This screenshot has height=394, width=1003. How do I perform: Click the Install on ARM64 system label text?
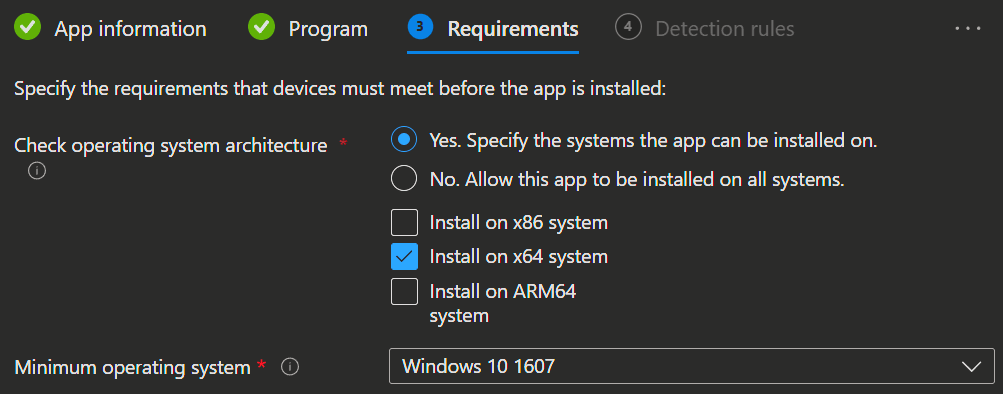pos(503,303)
